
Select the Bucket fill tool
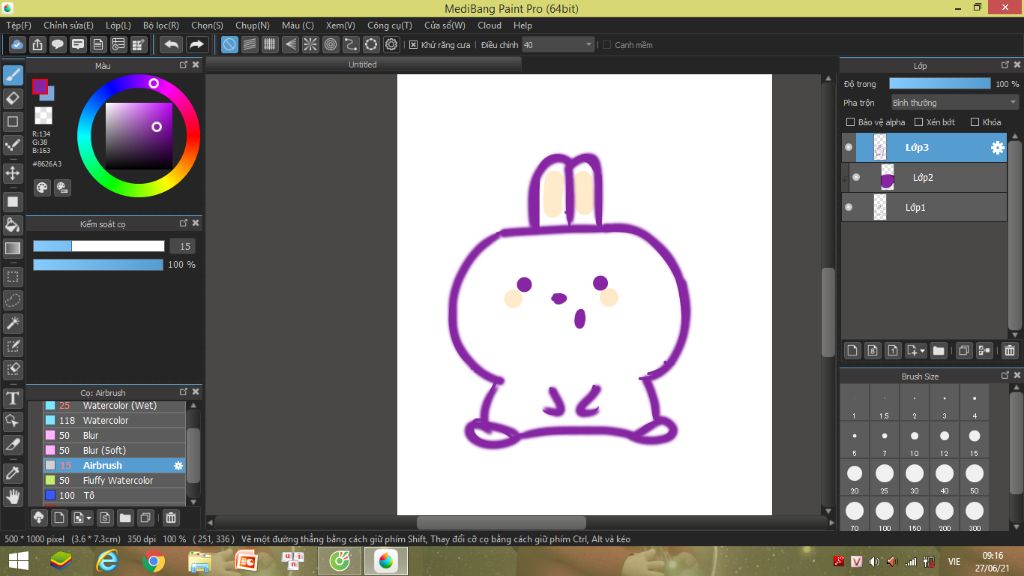tap(13, 225)
